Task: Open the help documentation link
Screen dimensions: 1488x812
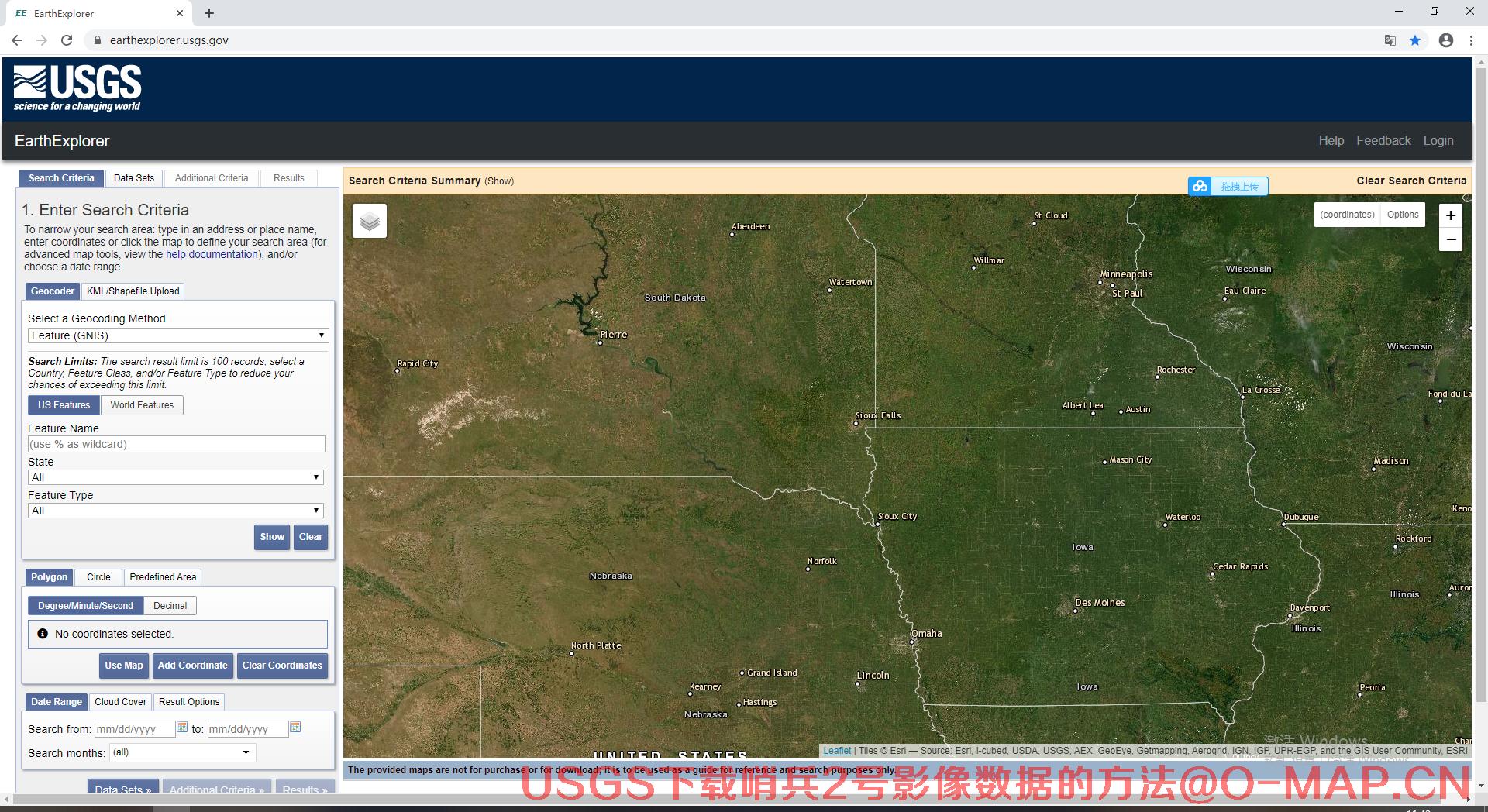Action: coord(212,254)
